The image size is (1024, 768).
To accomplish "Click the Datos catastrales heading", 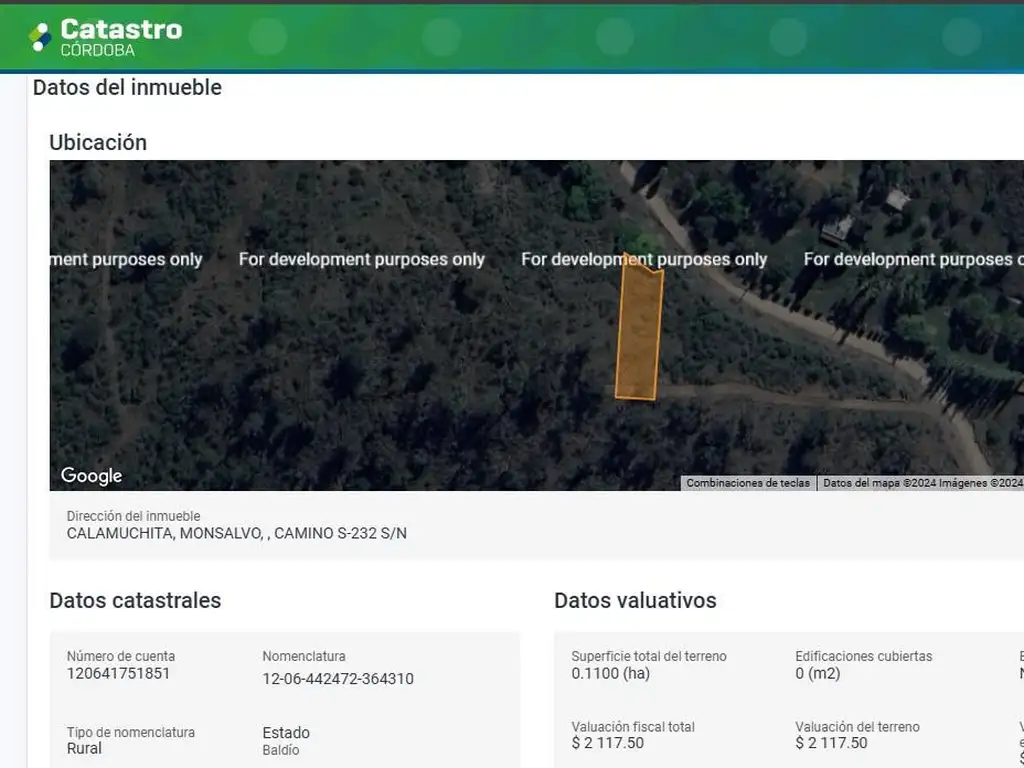I will point(135,600).
